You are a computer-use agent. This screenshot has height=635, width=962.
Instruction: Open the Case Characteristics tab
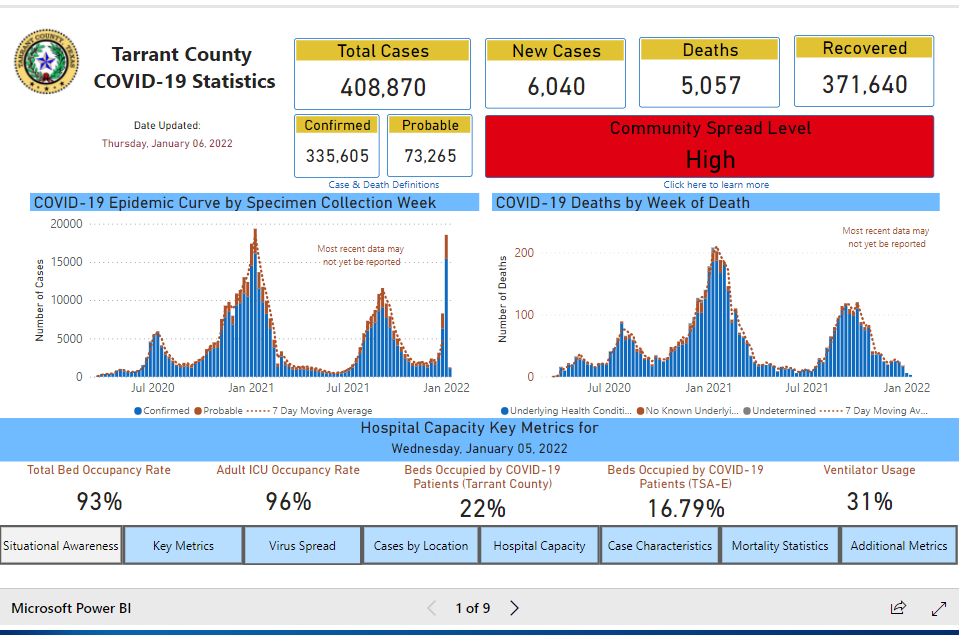[x=660, y=545]
